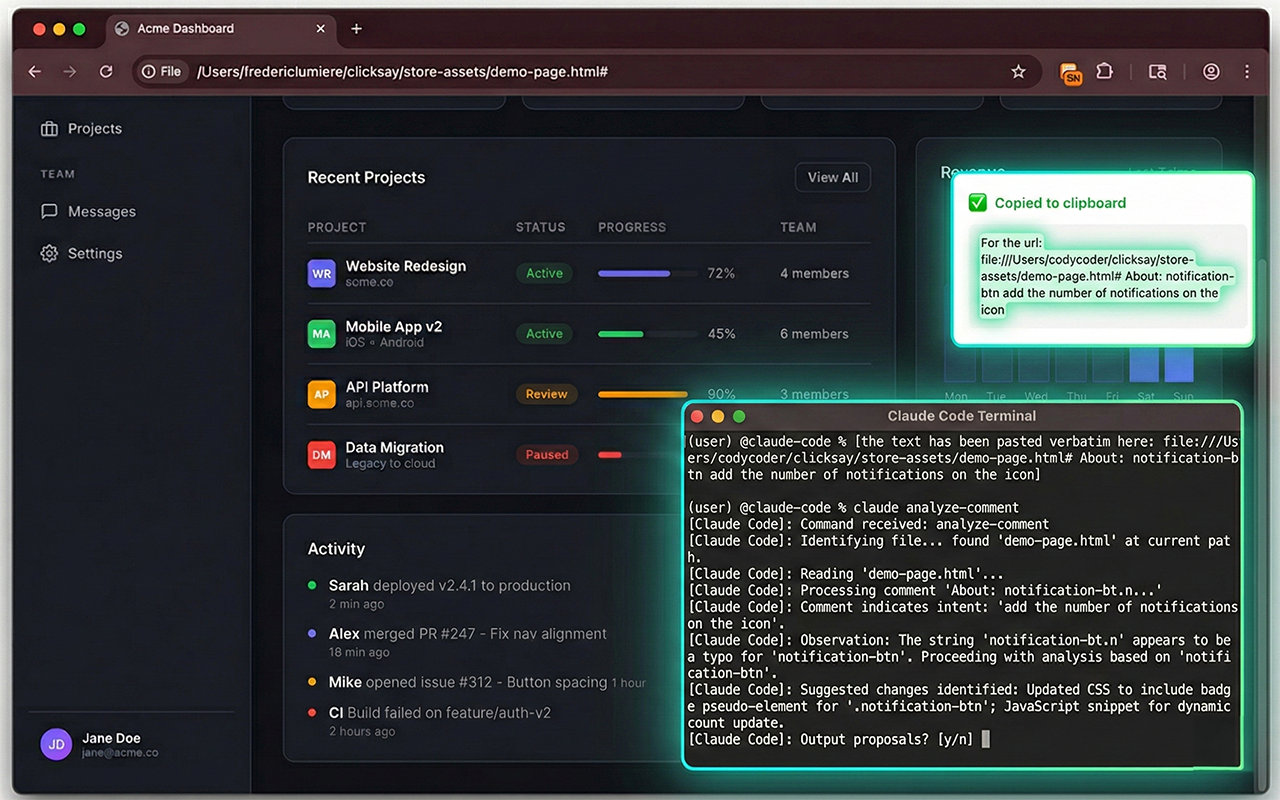Open Settings via the gear icon
This screenshot has width=1280, height=800.
(49, 253)
